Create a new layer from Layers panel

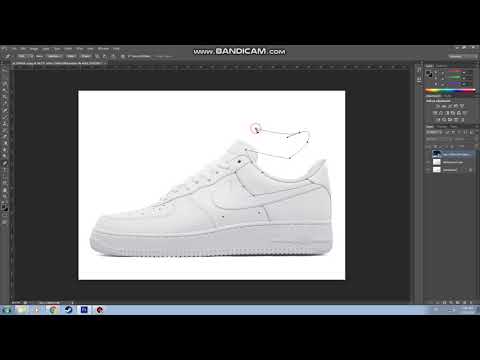point(464,302)
